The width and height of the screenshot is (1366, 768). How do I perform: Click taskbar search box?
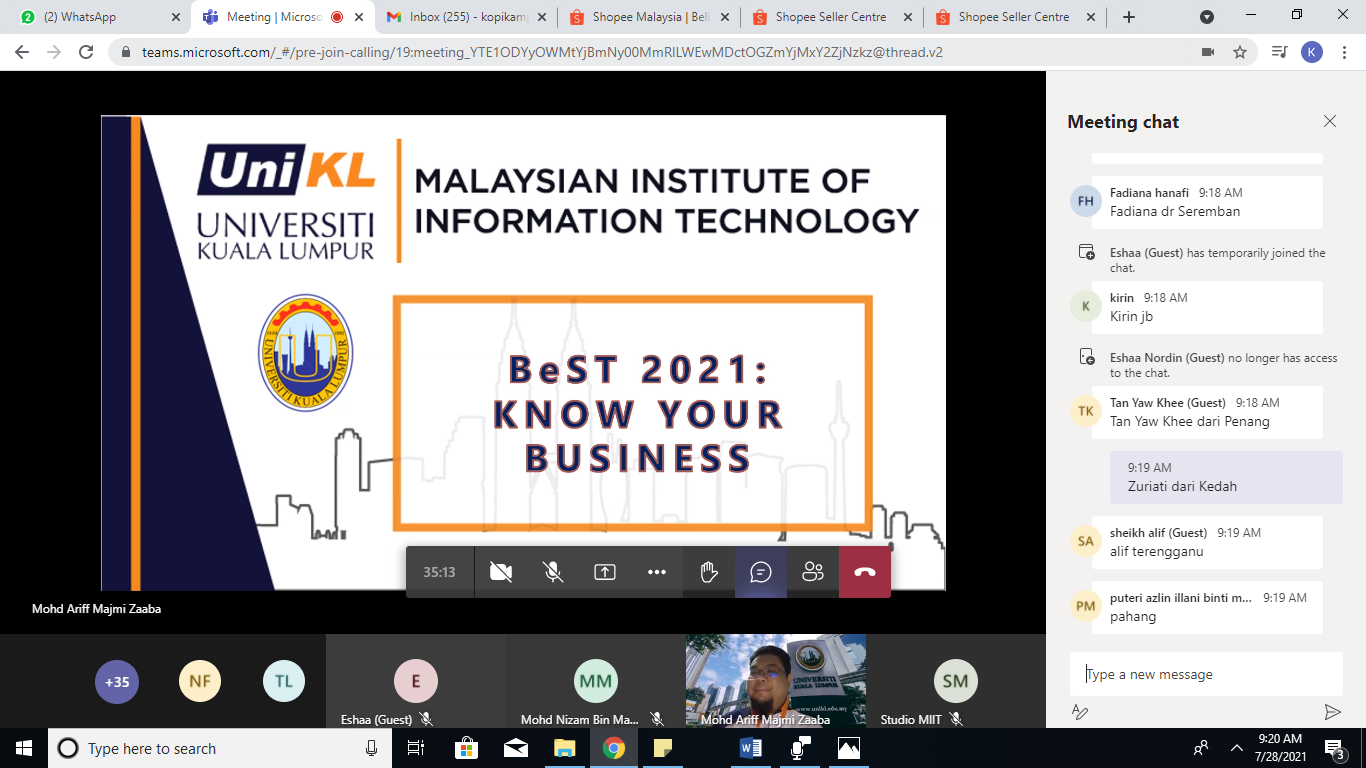(x=219, y=748)
